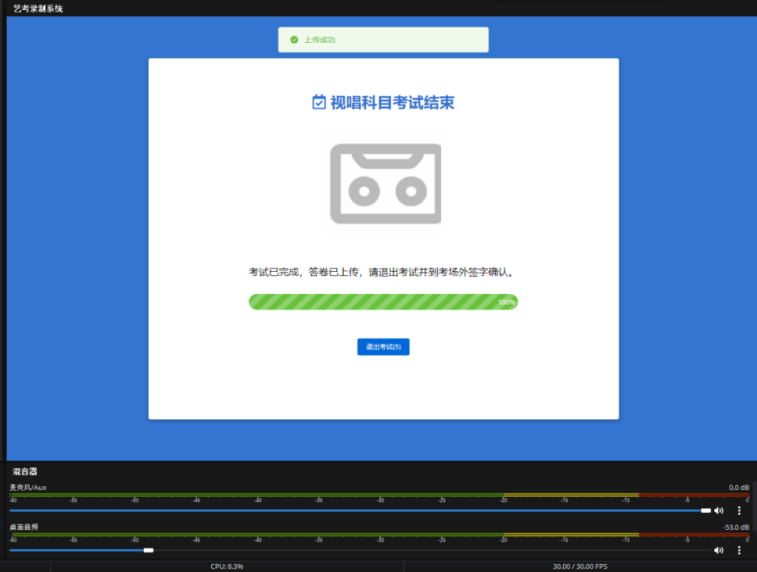This screenshot has width=757, height=572.
Task: Adjust the 桌面音频 volume slider handle
Action: point(149,550)
